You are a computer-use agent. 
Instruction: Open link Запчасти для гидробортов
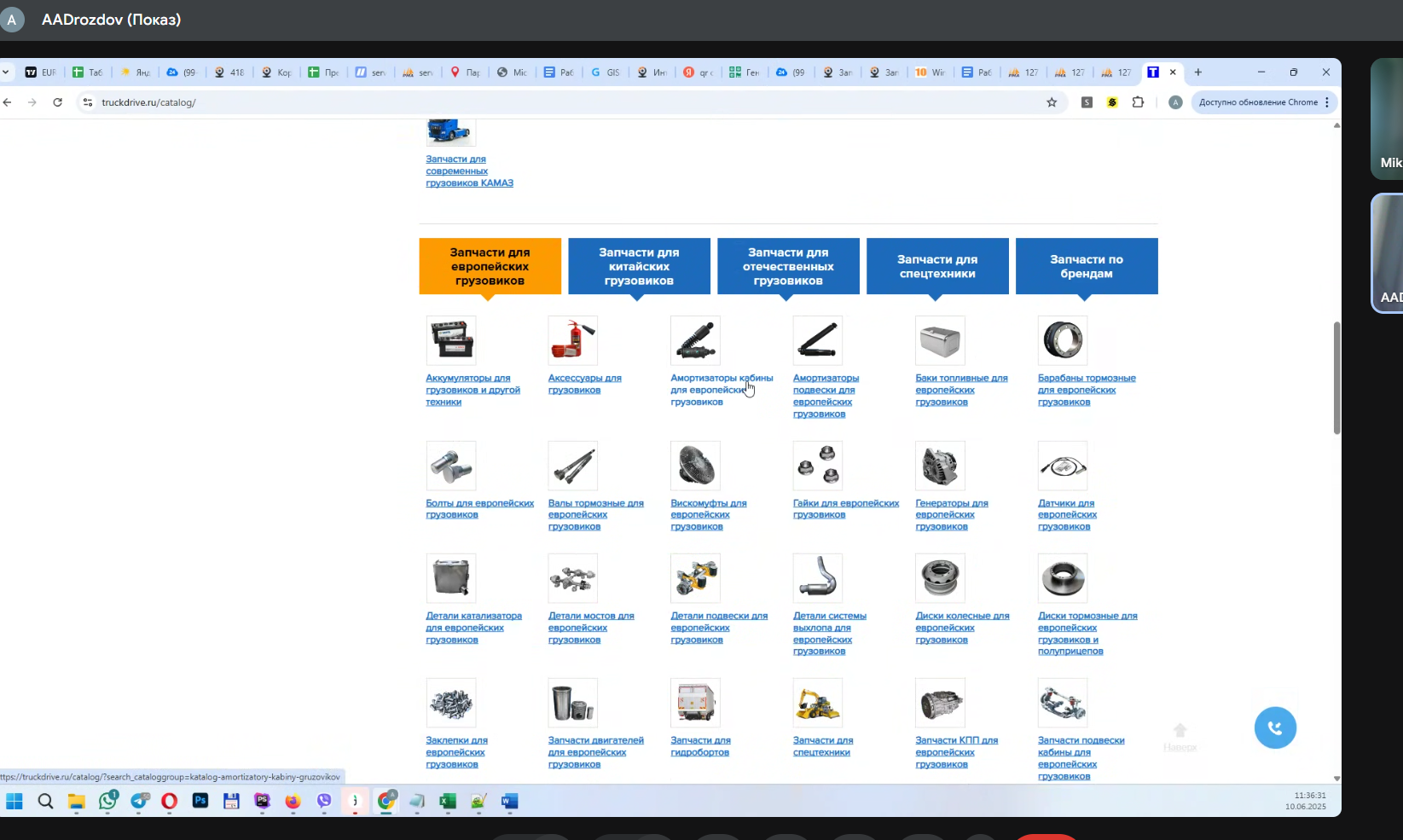(700, 746)
